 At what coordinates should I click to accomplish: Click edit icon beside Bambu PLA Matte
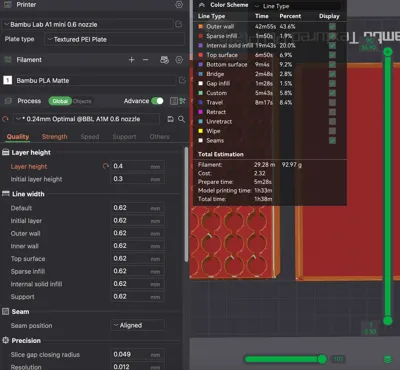(x=182, y=80)
